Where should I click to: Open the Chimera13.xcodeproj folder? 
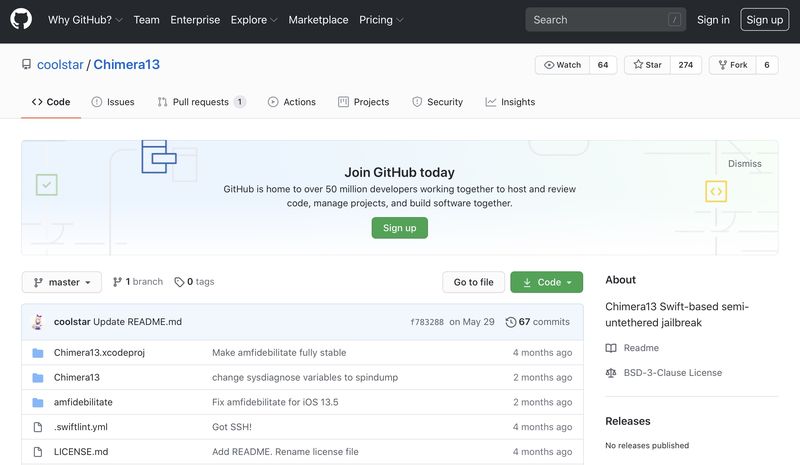pyautogui.click(x=99, y=353)
